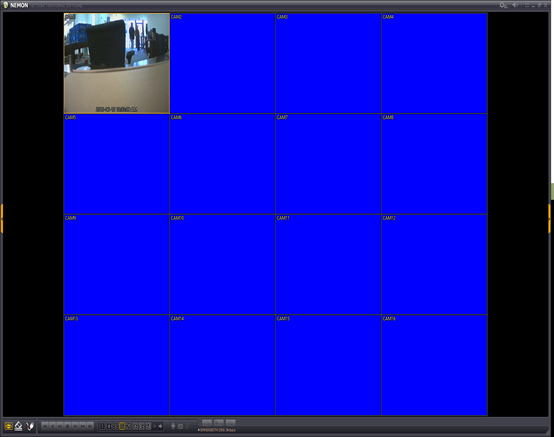
Task: Jump to the end with last playback button
Action: coord(90,426)
